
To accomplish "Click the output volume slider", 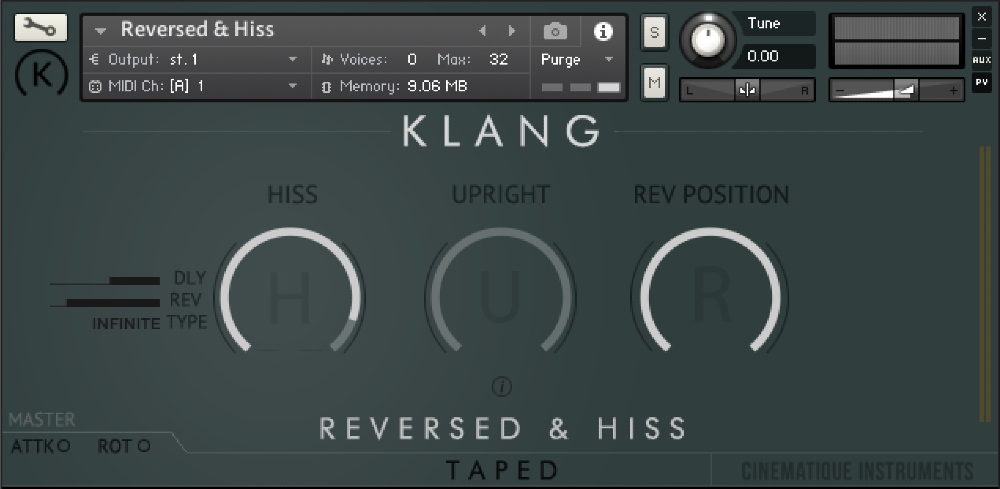I will pos(896,91).
